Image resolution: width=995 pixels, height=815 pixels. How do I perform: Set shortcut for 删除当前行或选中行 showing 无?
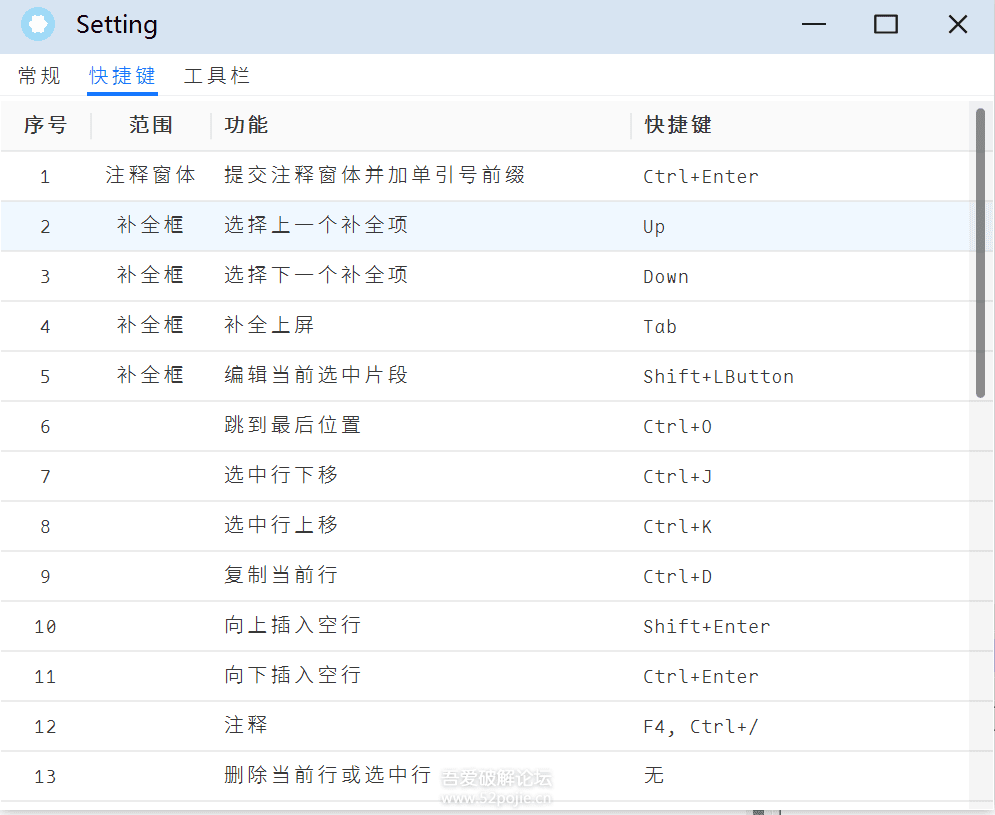[654, 776]
